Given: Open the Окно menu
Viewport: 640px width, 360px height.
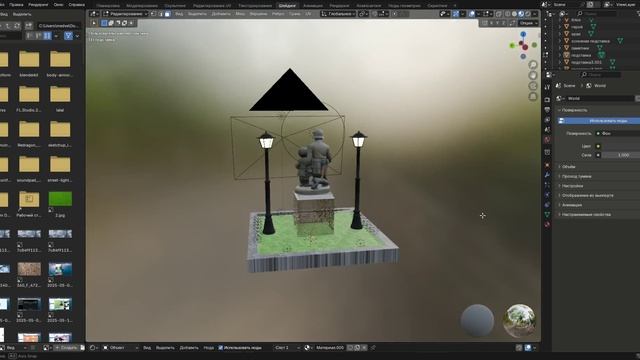Looking at the screenshot, I should 58,5.
